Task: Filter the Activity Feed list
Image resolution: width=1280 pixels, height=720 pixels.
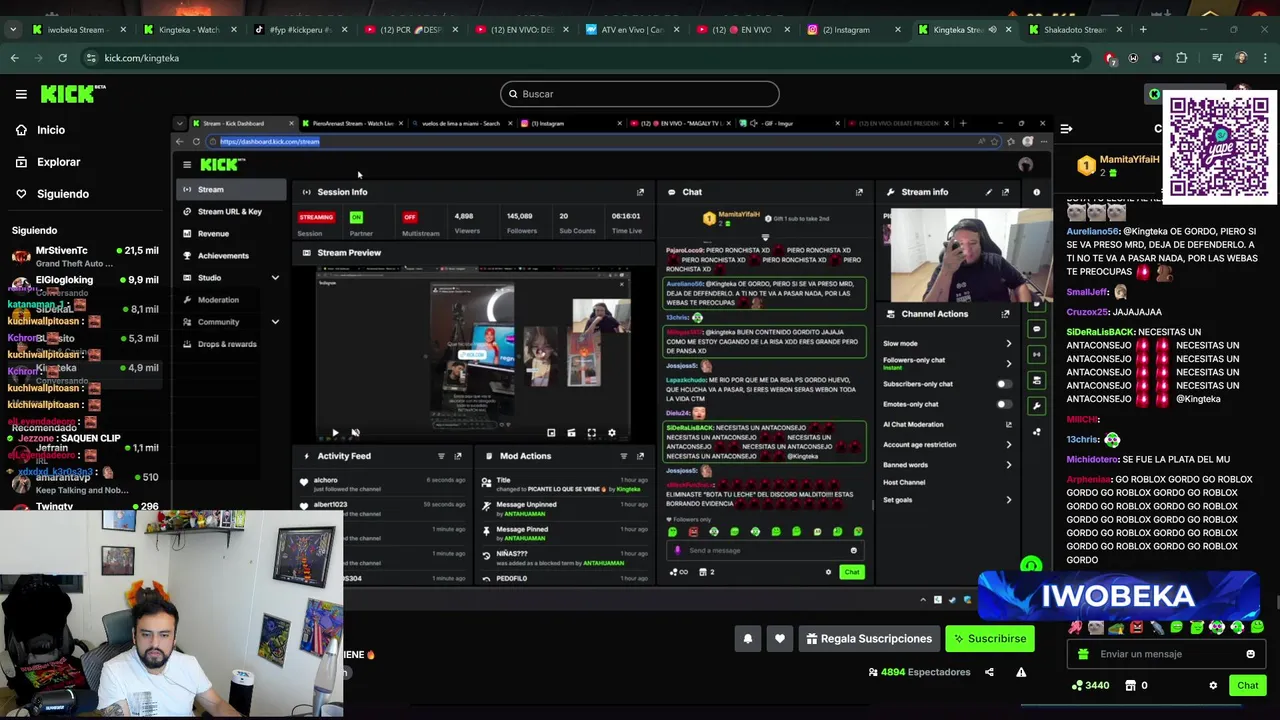Action: (441, 456)
